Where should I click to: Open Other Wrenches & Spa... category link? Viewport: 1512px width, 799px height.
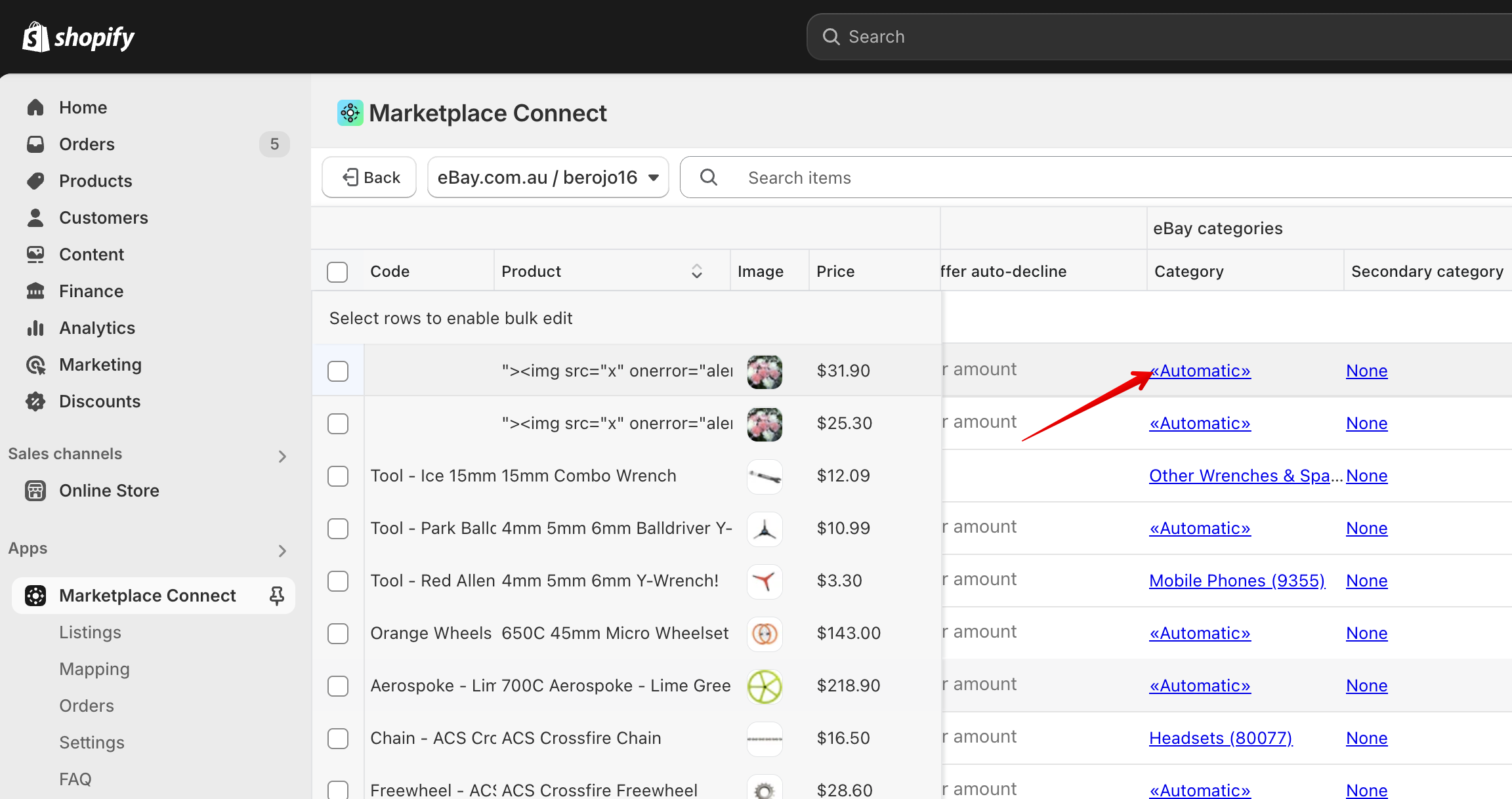1246,476
